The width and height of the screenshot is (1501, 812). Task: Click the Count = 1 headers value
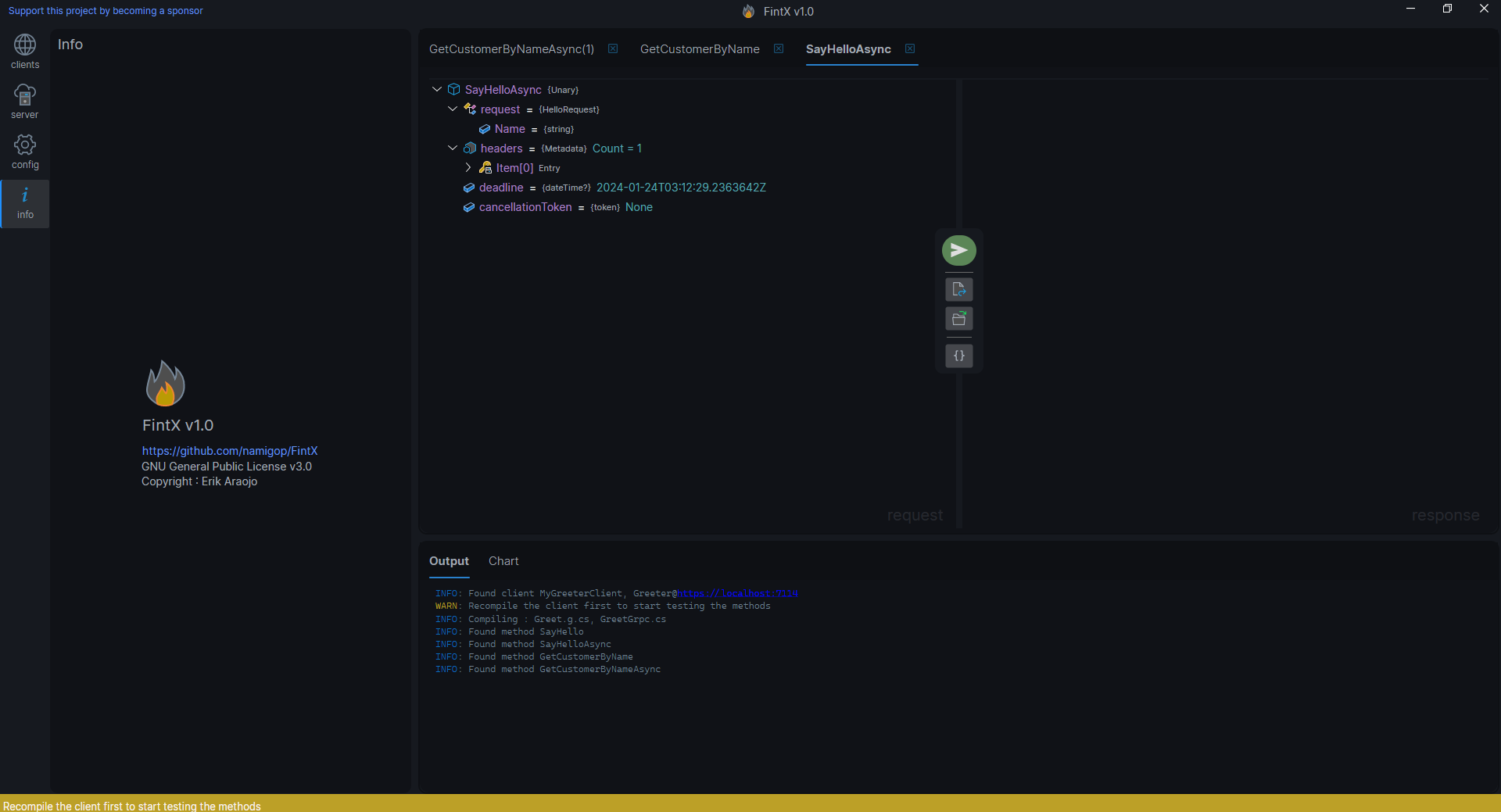(617, 148)
